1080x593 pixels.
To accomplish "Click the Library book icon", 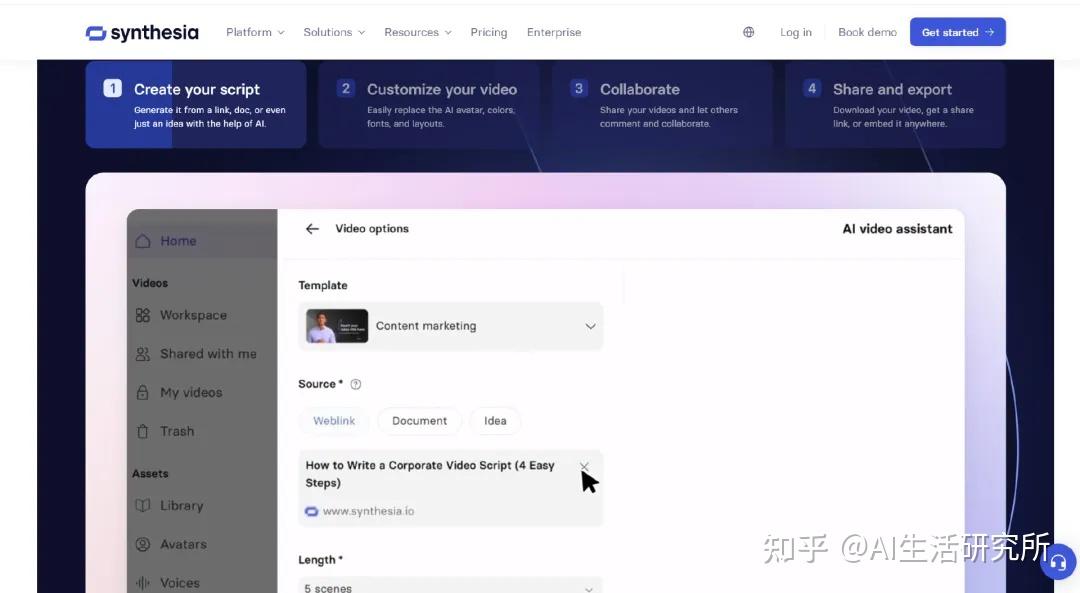I will click(143, 506).
